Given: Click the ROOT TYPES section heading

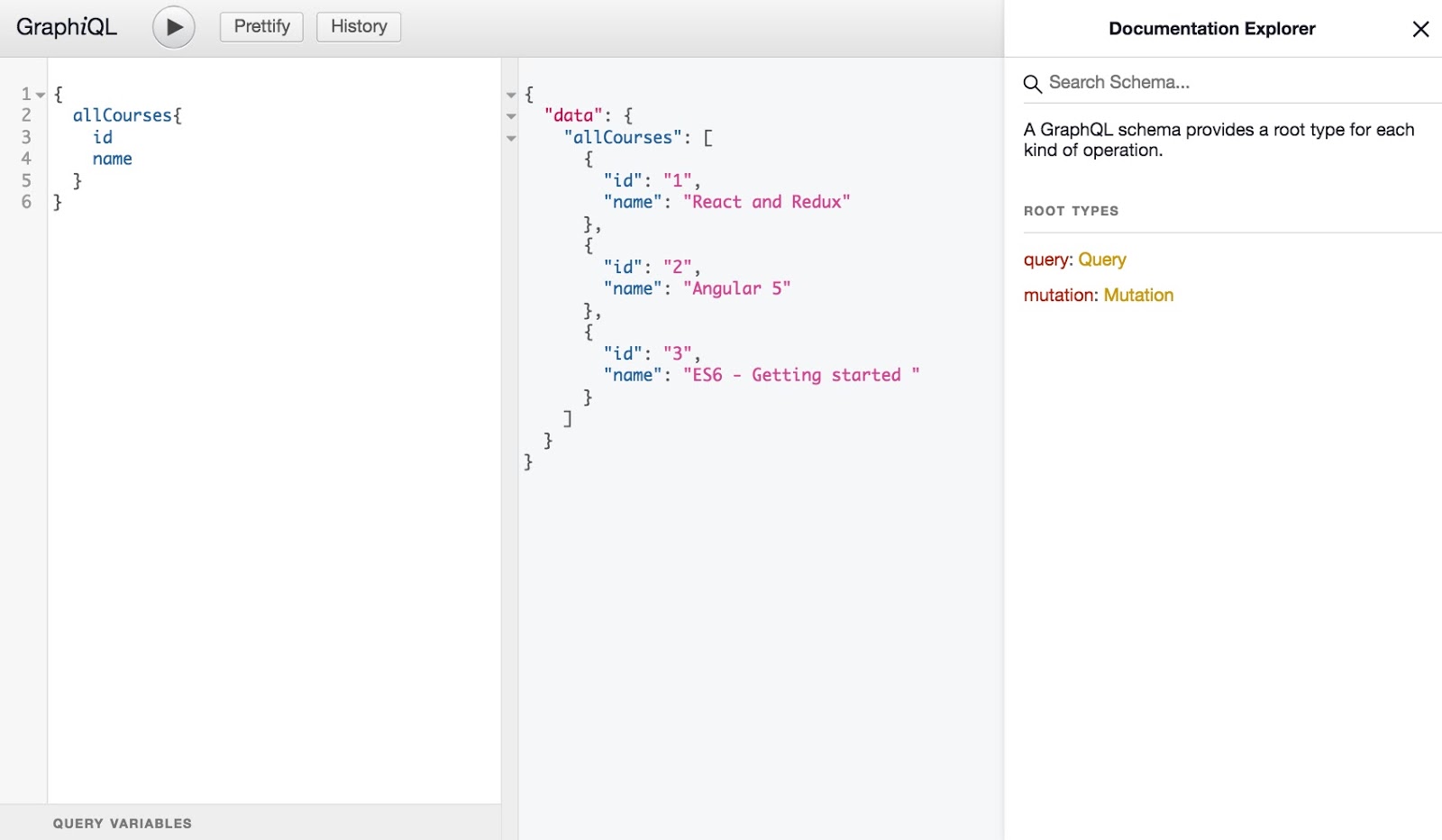Looking at the screenshot, I should coord(1071,210).
